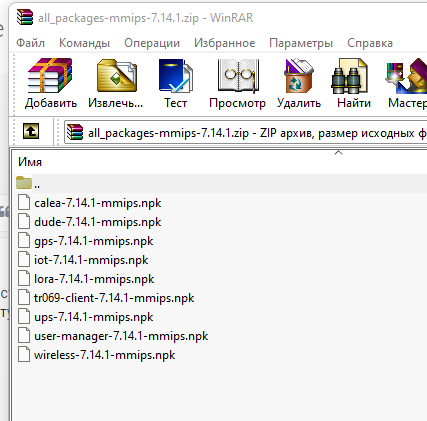The width and height of the screenshot is (427, 421).
Task: Select the parent folder ".." icon
Action: coord(24,183)
